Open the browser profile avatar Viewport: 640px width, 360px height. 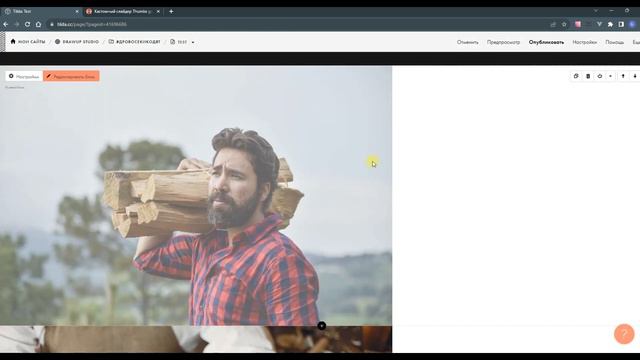coord(632,24)
